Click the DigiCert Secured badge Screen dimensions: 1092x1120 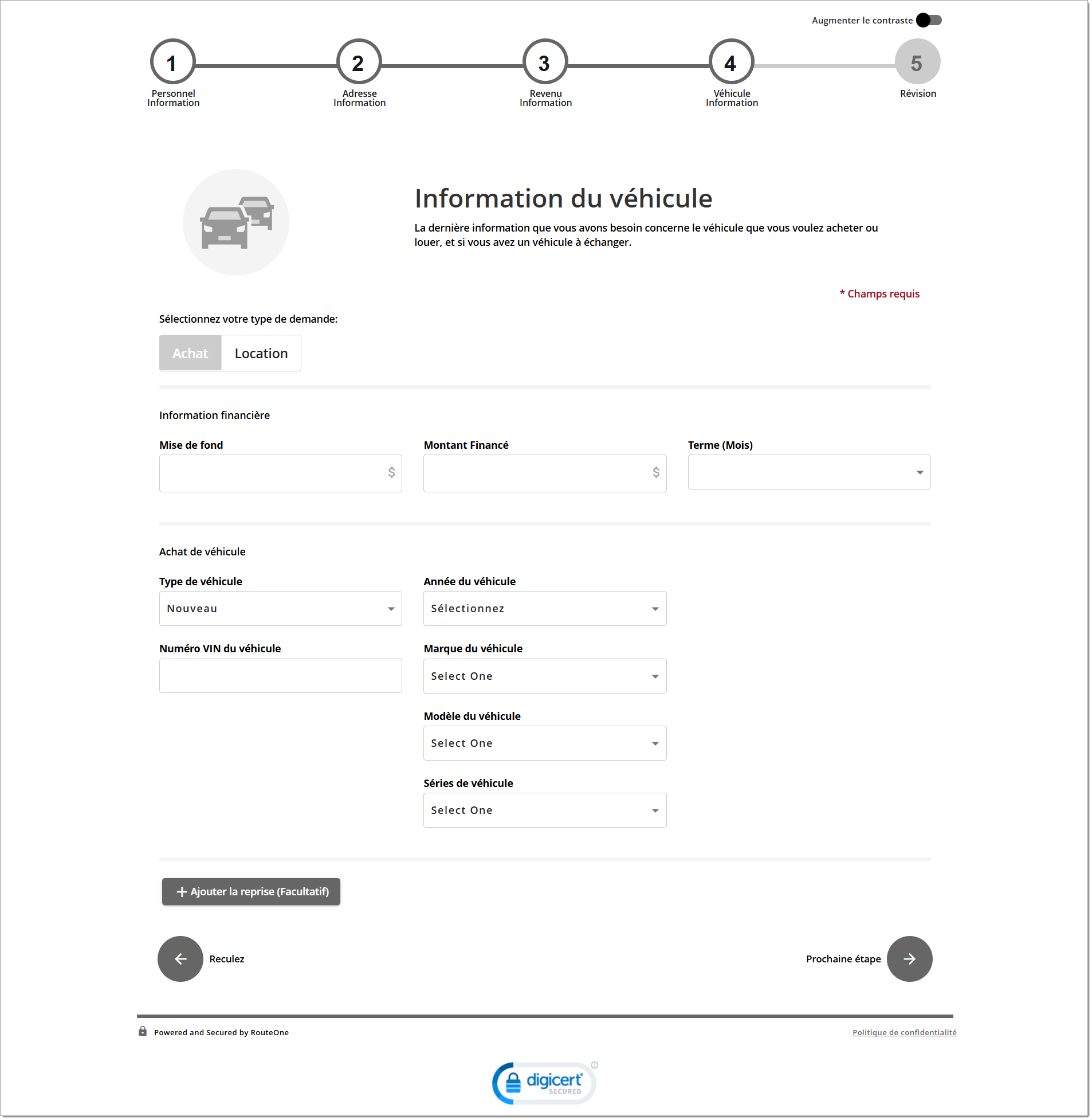click(x=544, y=1084)
